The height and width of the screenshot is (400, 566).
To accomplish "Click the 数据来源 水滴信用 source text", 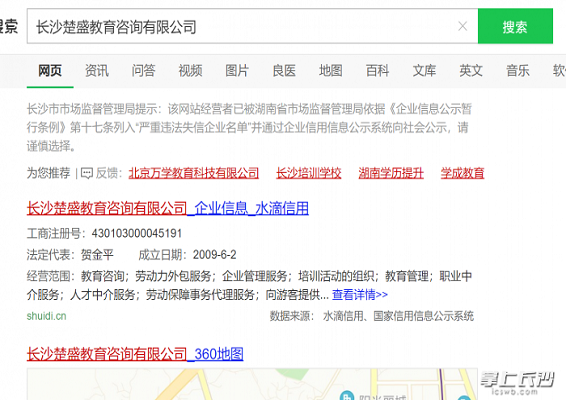I will [x=372, y=316].
